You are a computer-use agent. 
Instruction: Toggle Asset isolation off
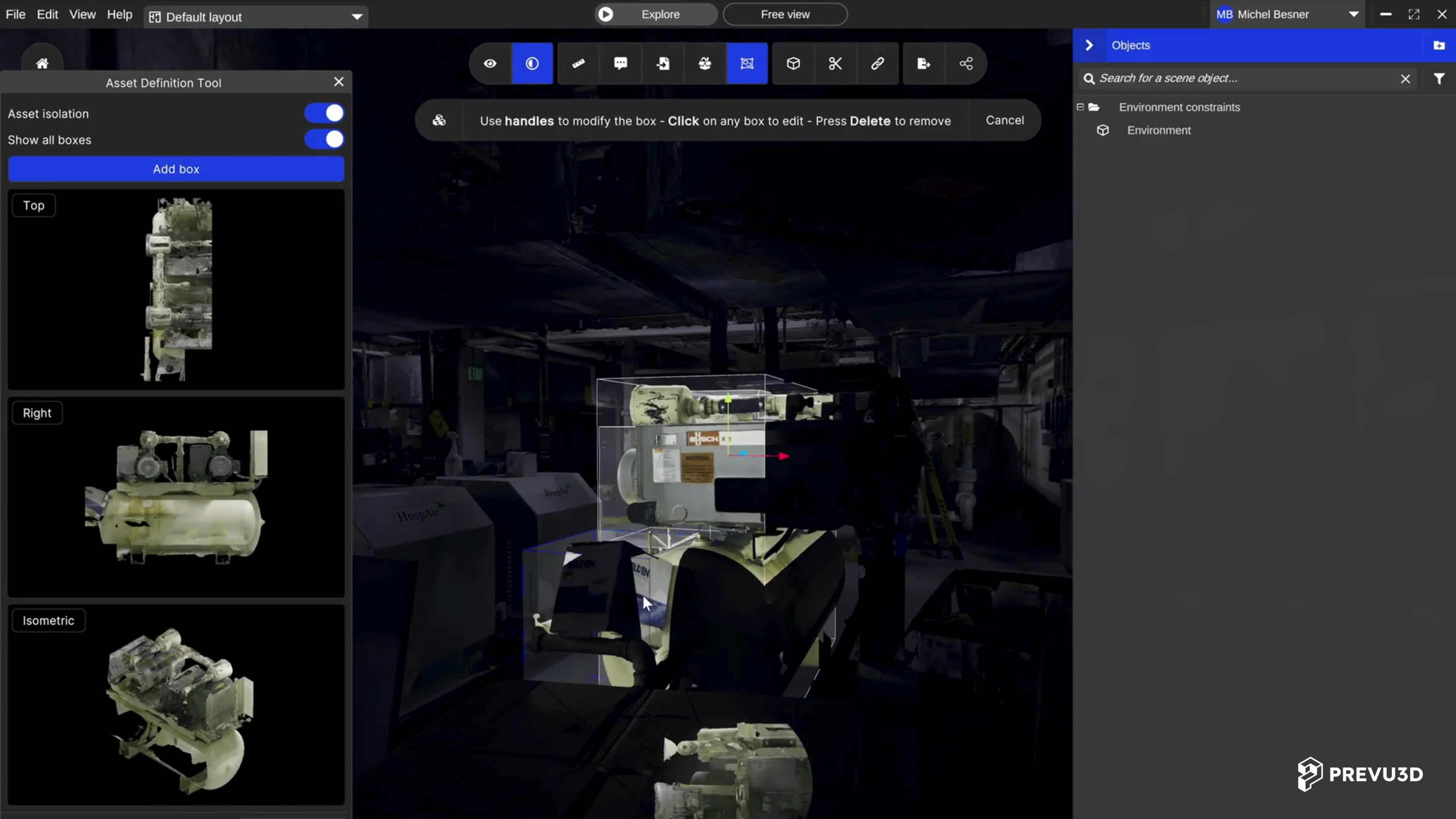(324, 113)
